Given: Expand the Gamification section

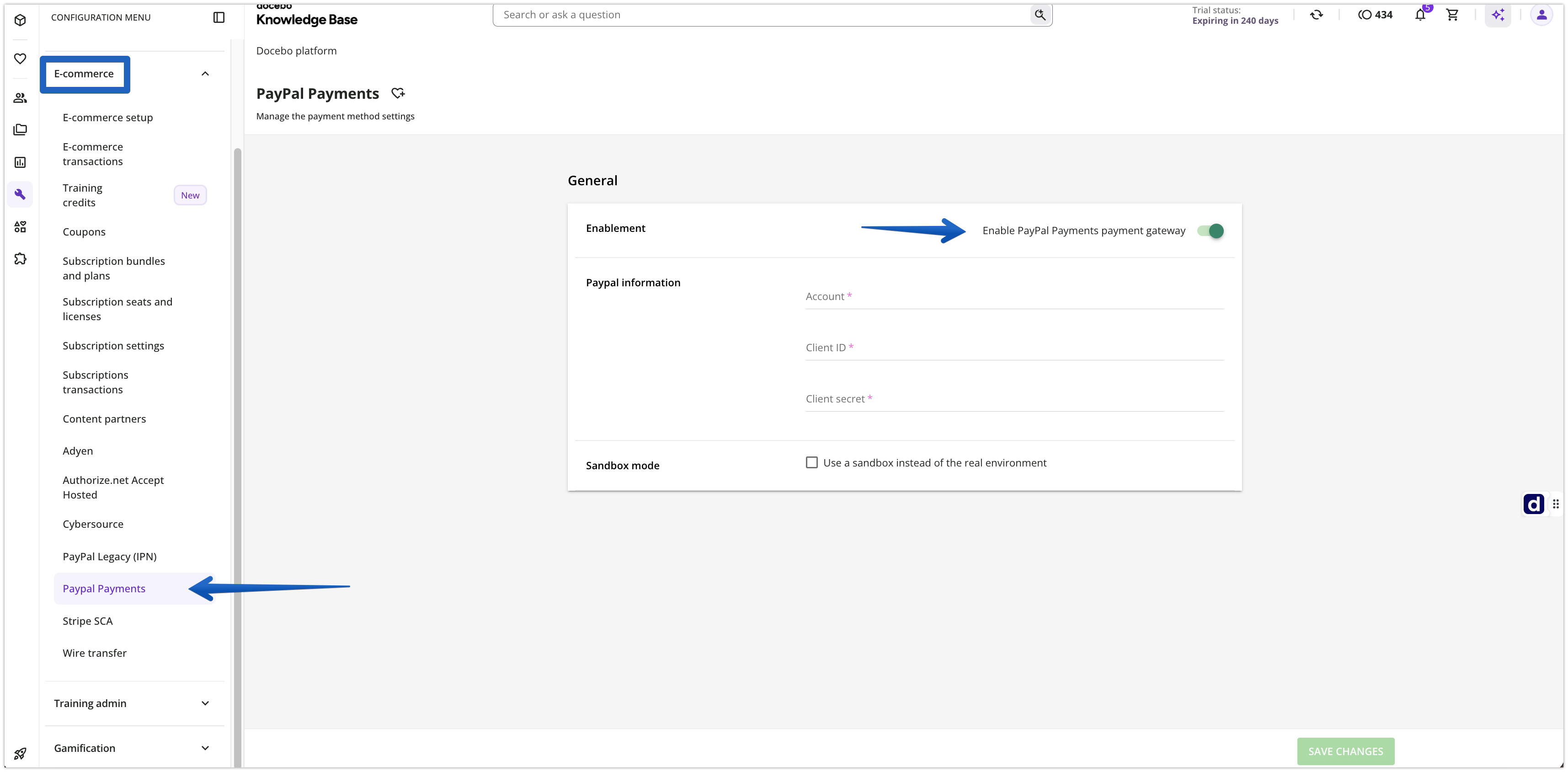Looking at the screenshot, I should (133, 748).
